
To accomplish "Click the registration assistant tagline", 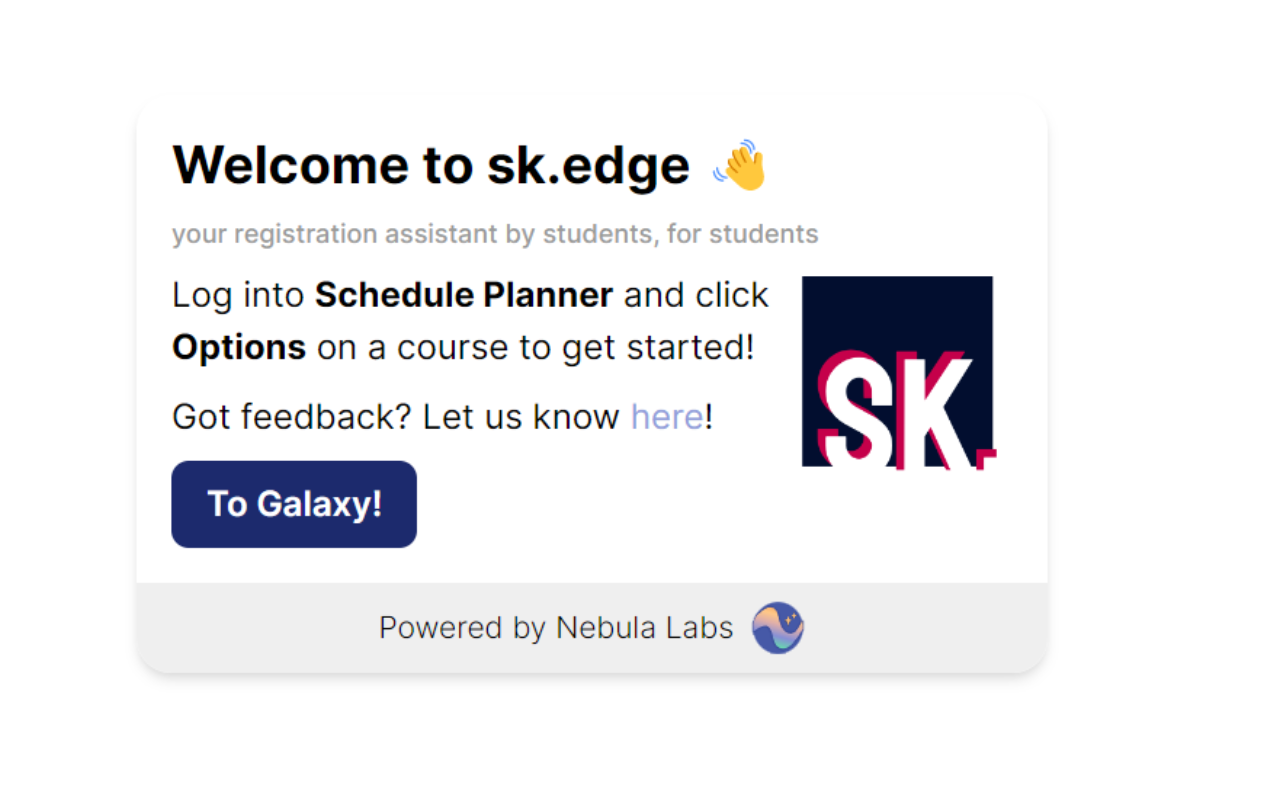I will click(495, 233).
